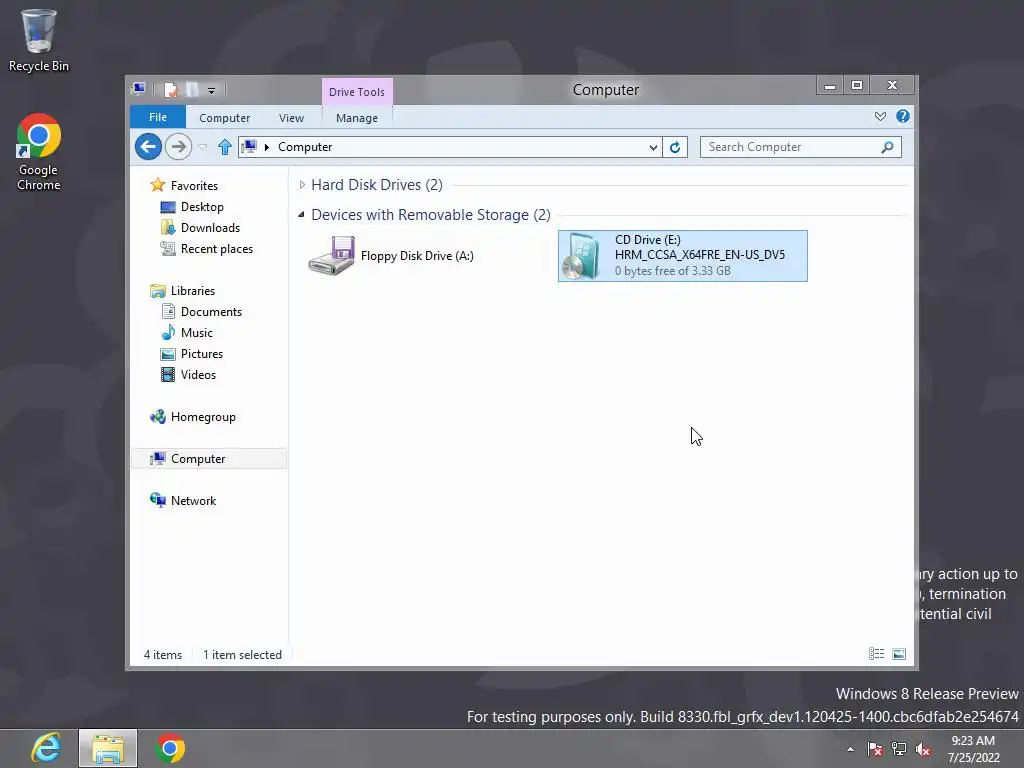Close the Computer window
The width and height of the screenshot is (1024, 768).
tap(893, 86)
